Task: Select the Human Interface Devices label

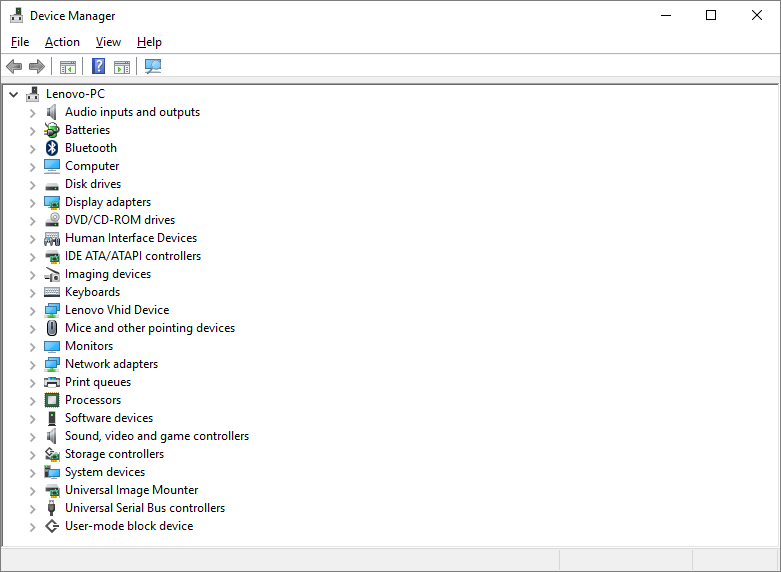Action: (131, 238)
